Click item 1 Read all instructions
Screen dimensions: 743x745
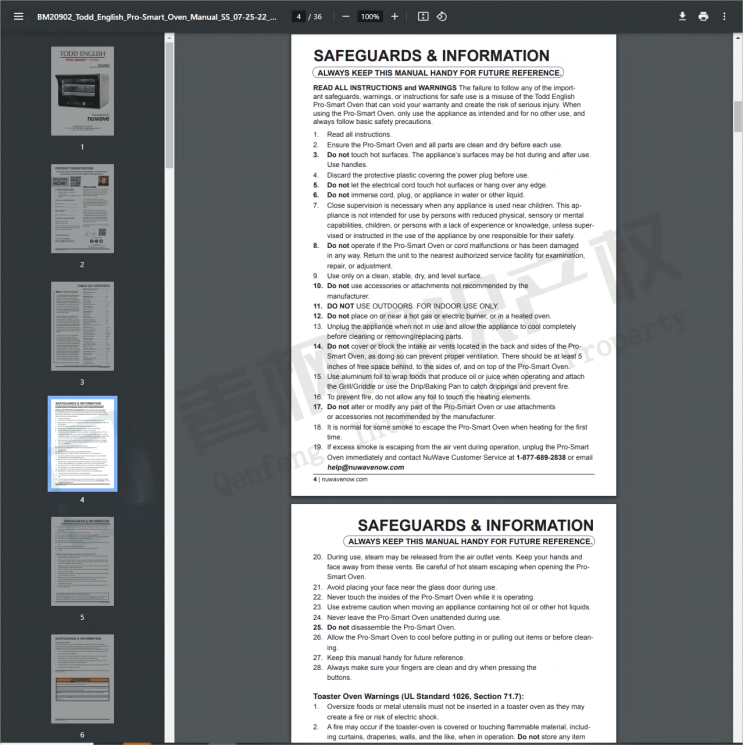coord(352,134)
